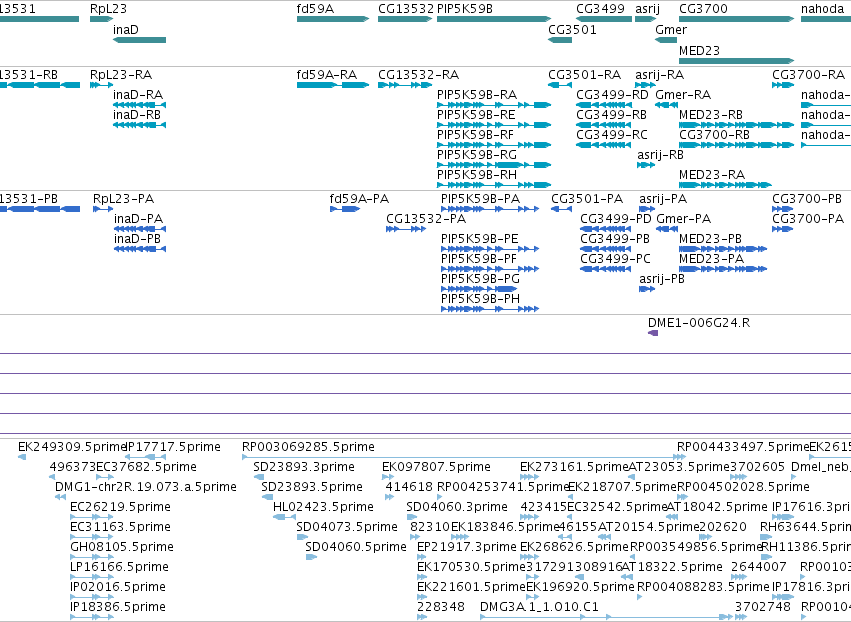
Task: Select the CG3700-PA protein label
Action: coord(808,219)
